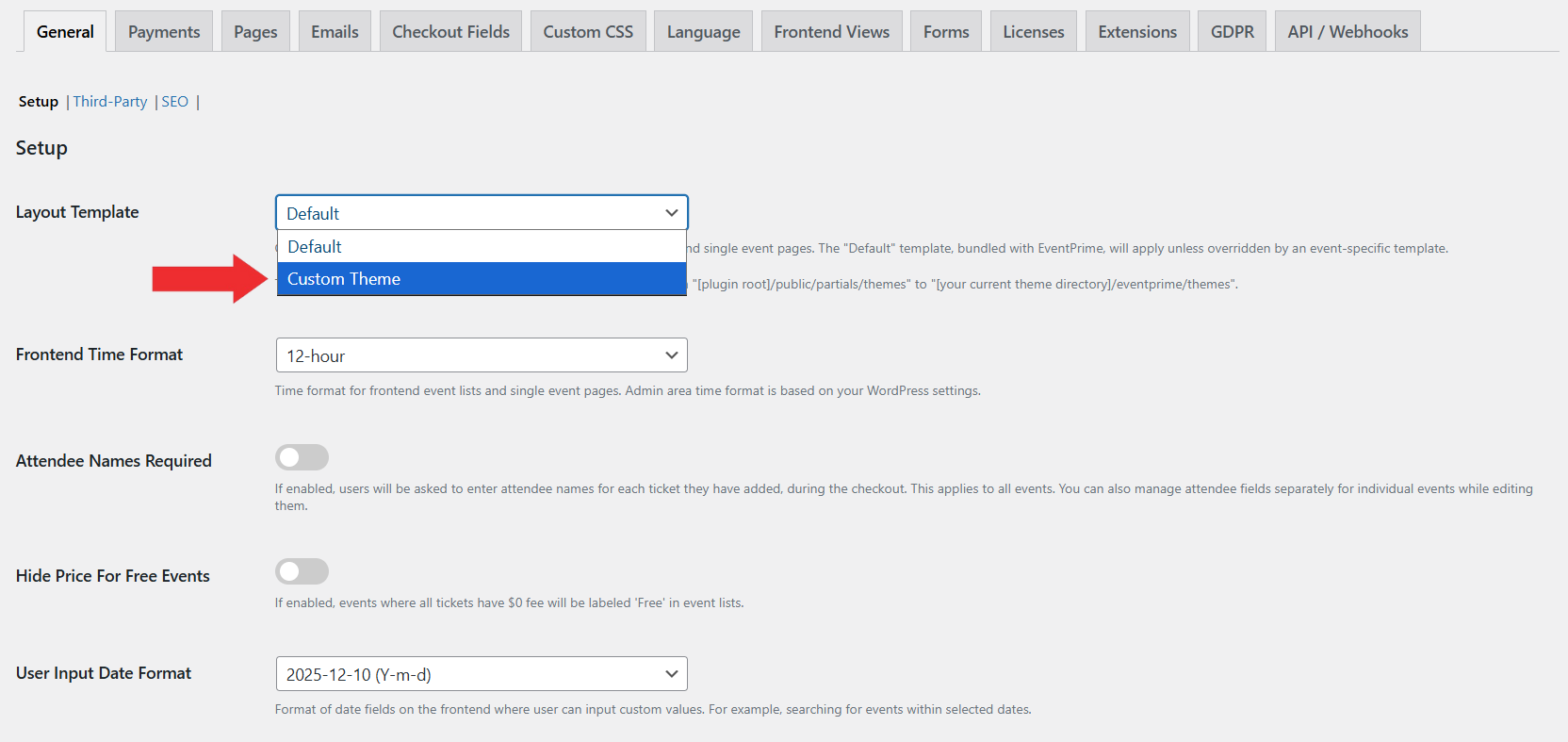Go to the Emails tab
This screenshot has height=742, width=1568.
pyautogui.click(x=335, y=32)
